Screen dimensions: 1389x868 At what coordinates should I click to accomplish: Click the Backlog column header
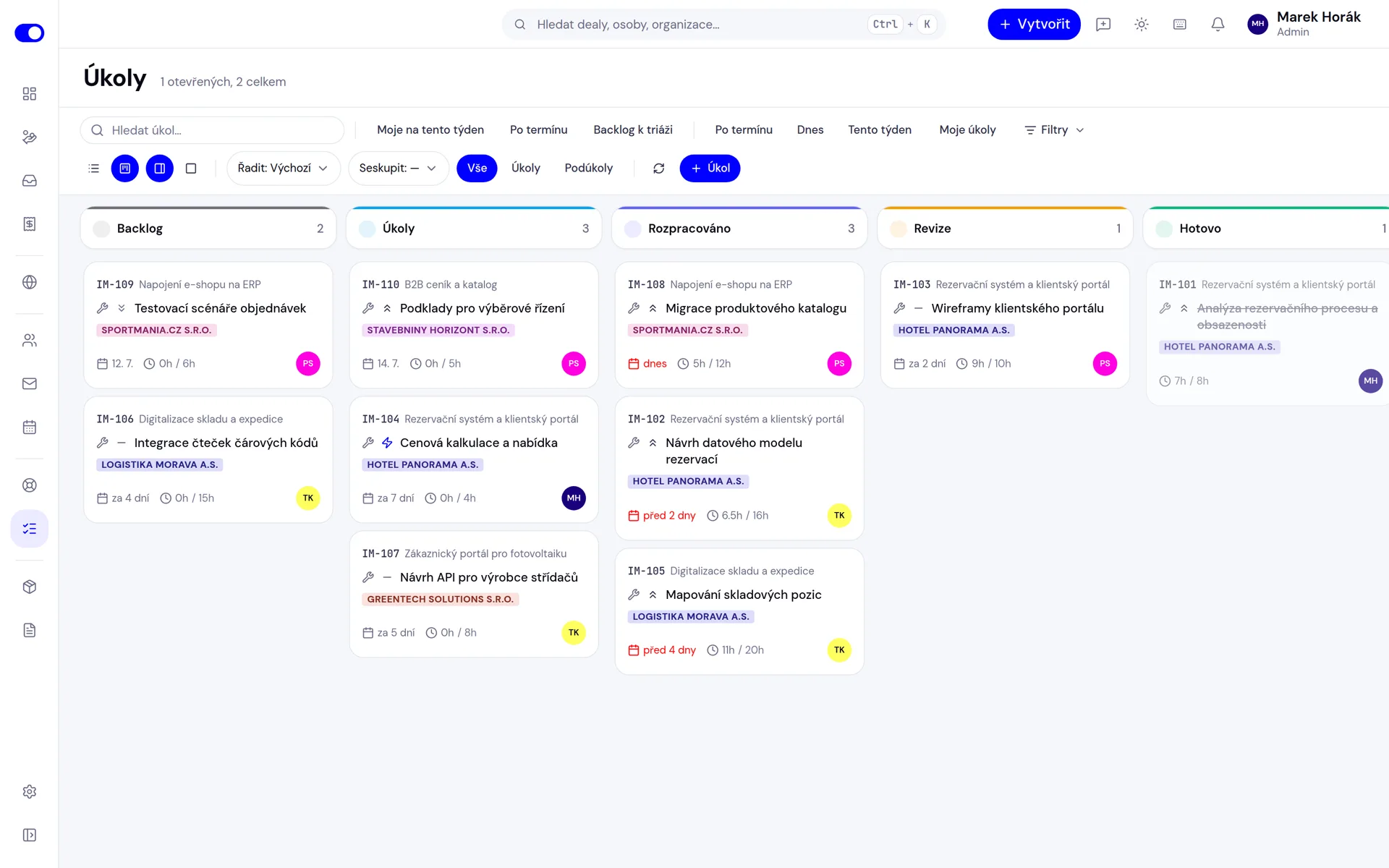208,229
